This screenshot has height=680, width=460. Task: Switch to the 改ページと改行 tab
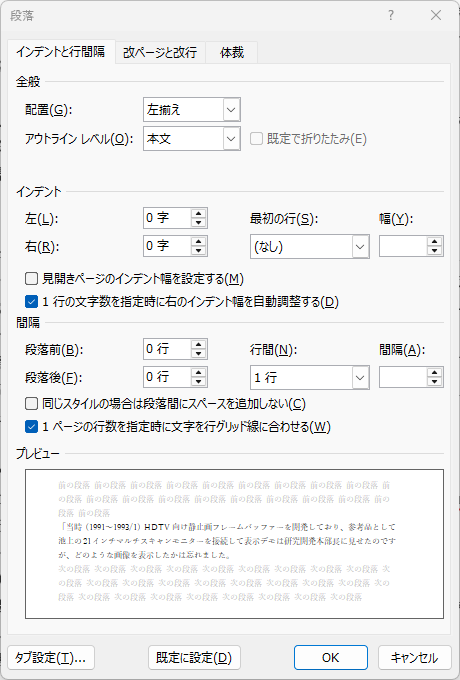(x=160, y=52)
